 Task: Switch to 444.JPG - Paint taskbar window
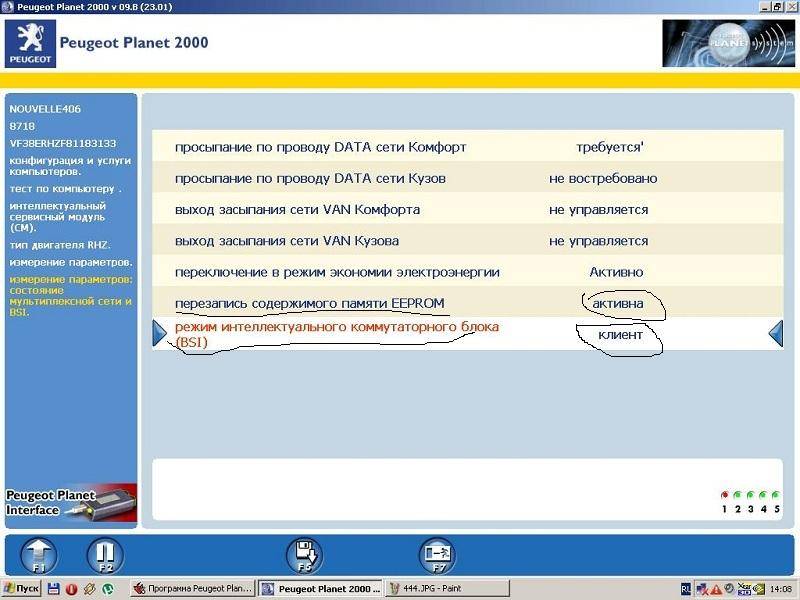tap(434, 589)
